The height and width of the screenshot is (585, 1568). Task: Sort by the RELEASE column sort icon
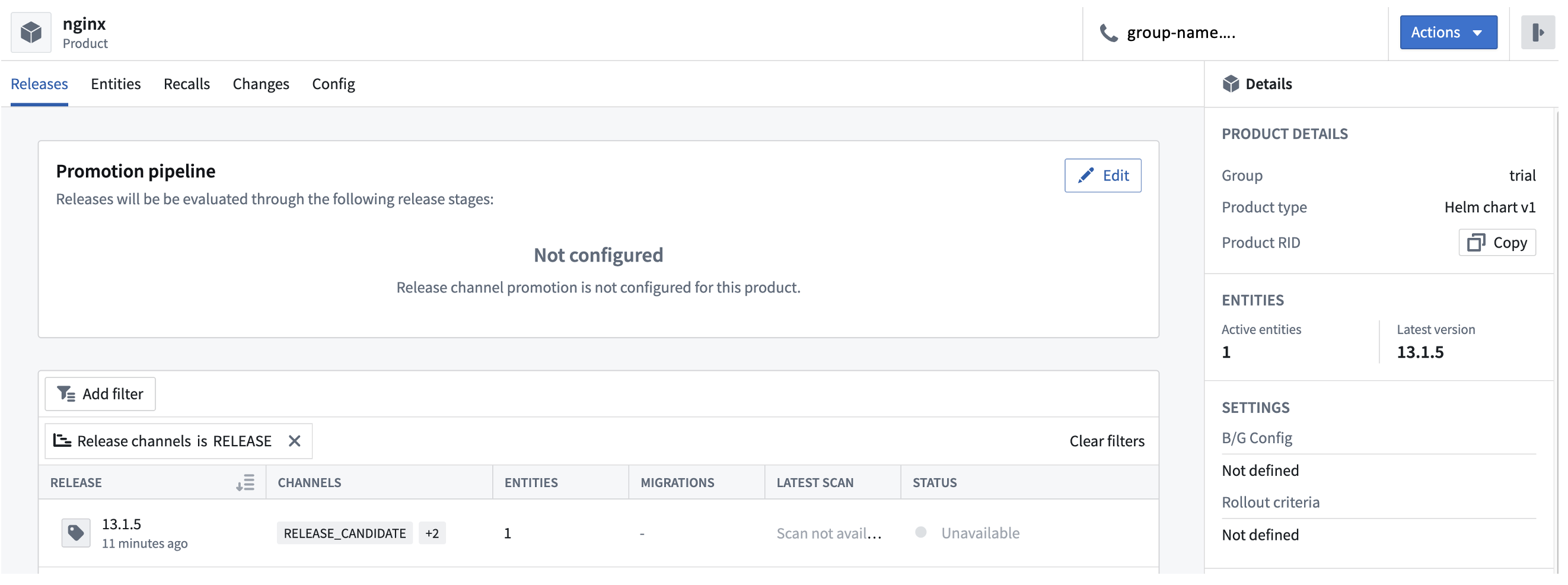click(x=246, y=483)
